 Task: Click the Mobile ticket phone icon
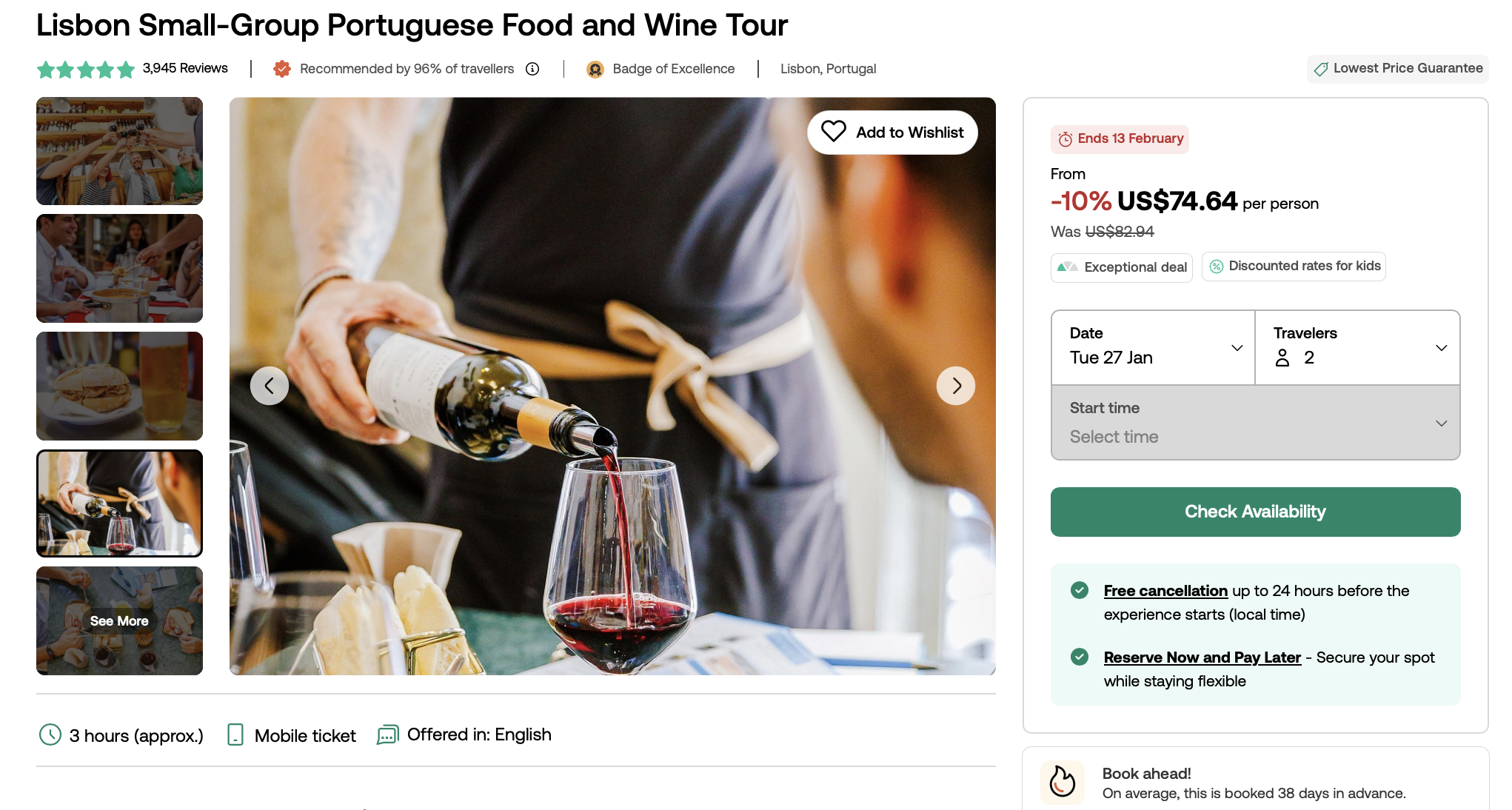235,734
